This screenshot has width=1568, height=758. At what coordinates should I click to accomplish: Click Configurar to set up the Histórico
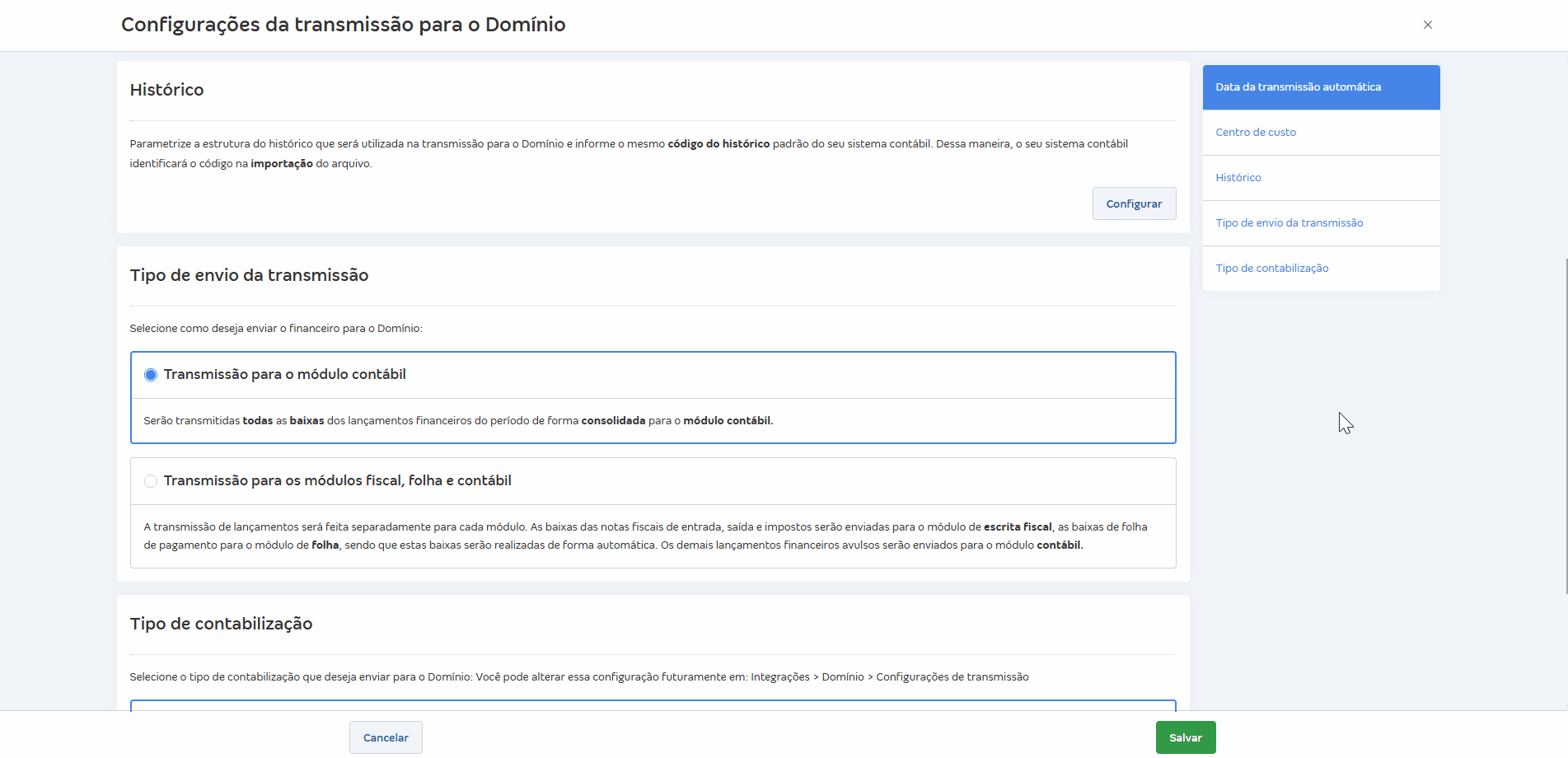pyautogui.click(x=1134, y=203)
